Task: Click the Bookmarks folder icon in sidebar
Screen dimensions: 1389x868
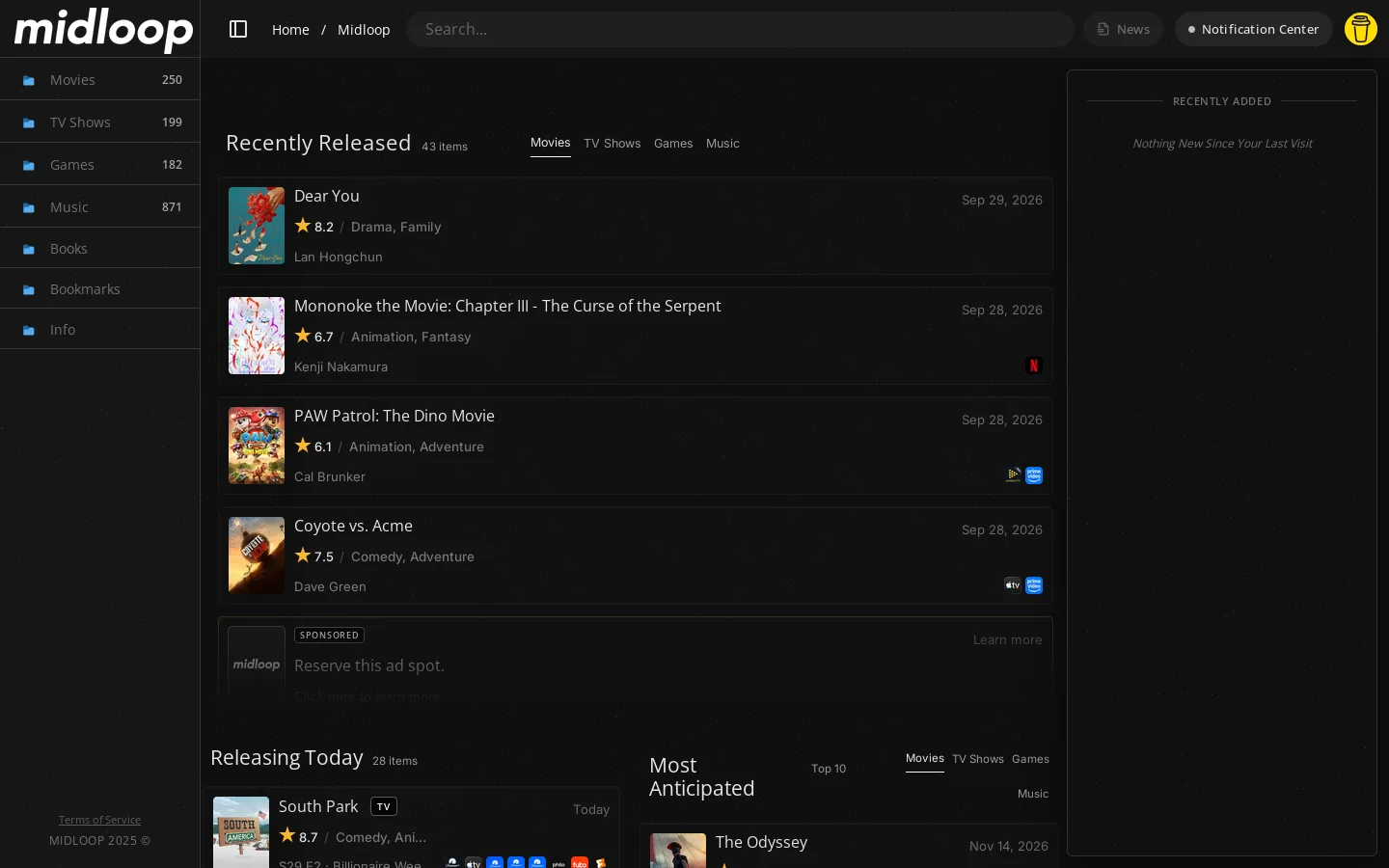Action: tap(29, 290)
